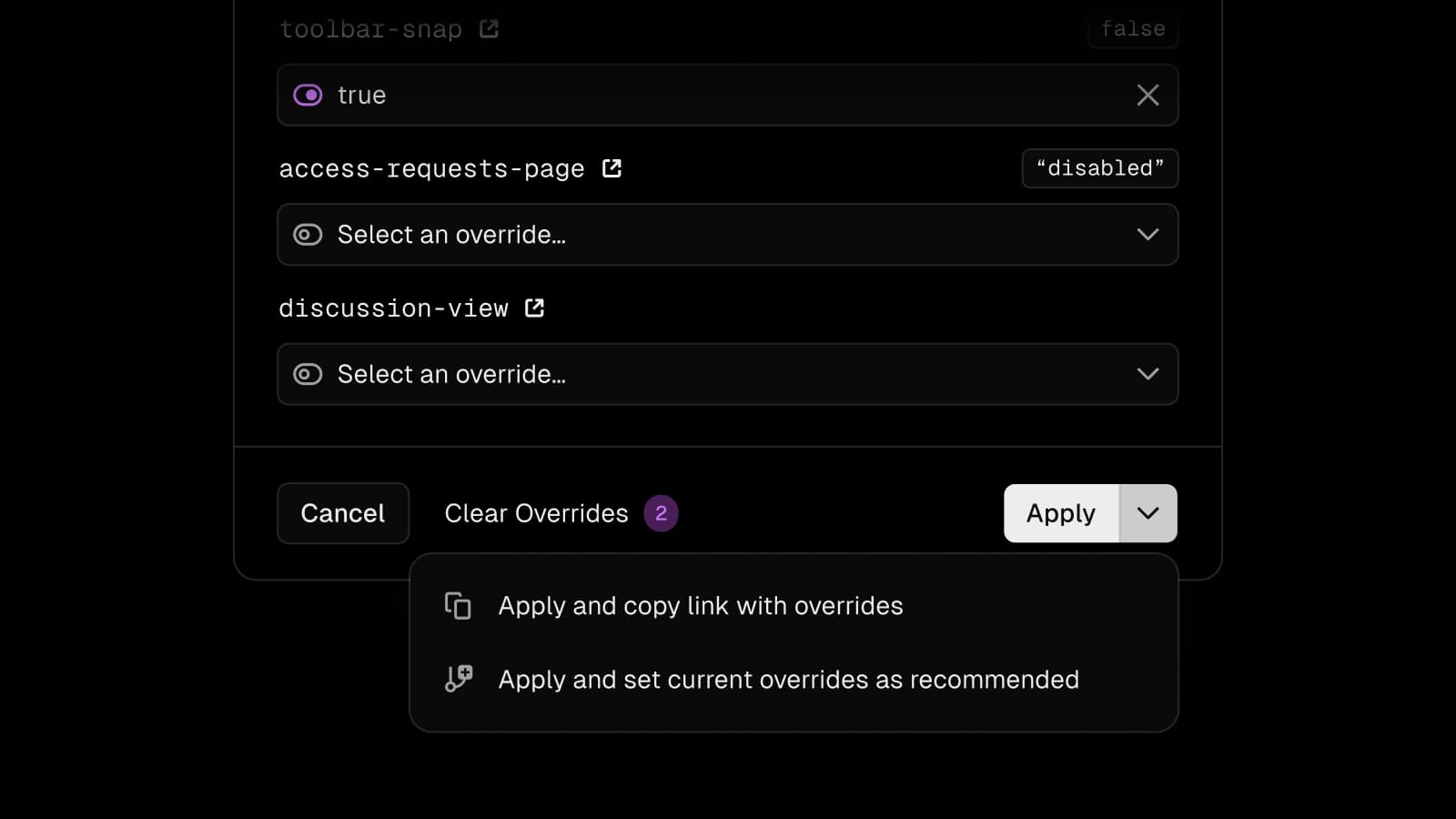Click the copy icon in Apply menu
Image resolution: width=1456 pixels, height=819 pixels.
(x=458, y=606)
